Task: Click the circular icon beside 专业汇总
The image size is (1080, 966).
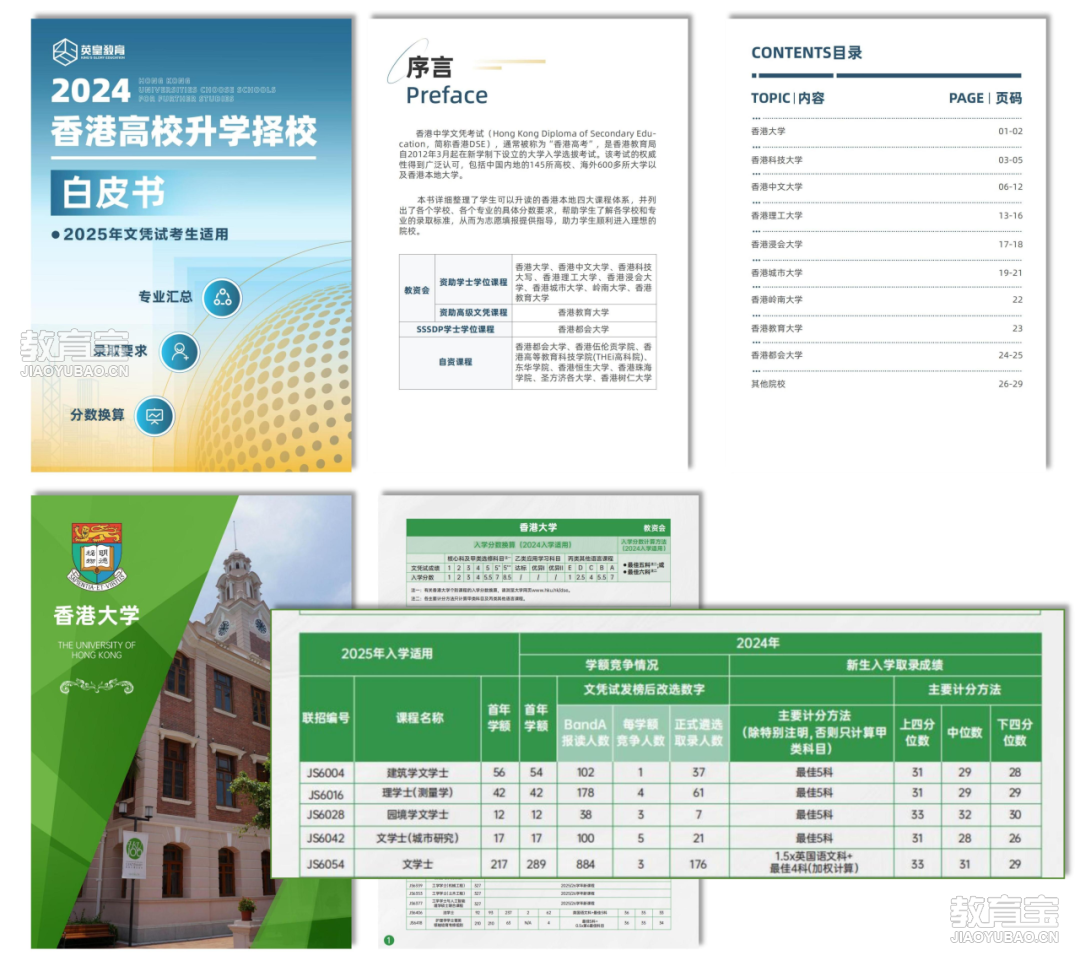Action: (x=222, y=298)
